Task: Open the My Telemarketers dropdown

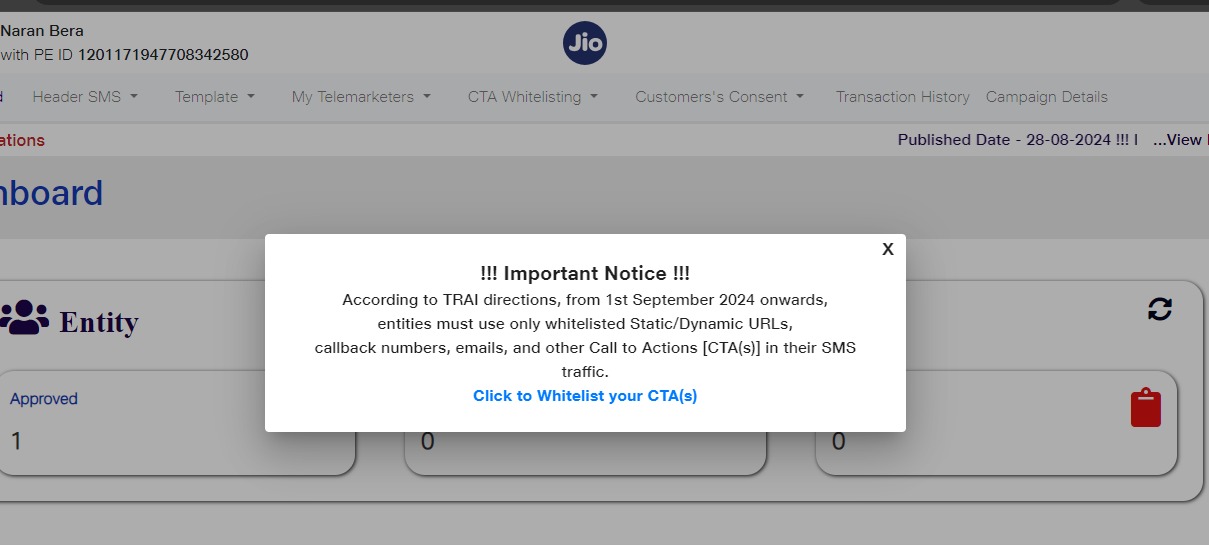Action: tap(361, 97)
